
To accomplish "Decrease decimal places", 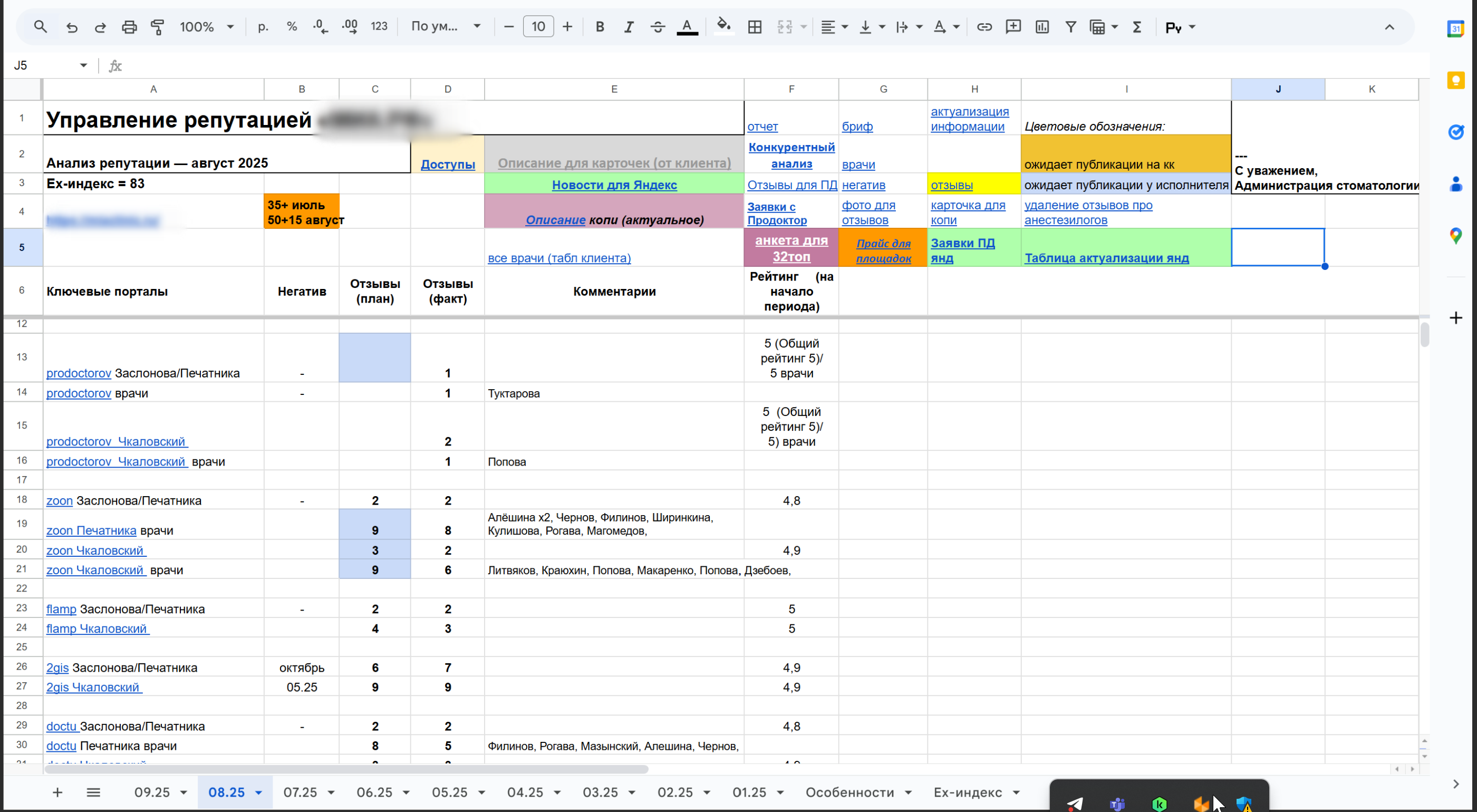I will 321,26.
